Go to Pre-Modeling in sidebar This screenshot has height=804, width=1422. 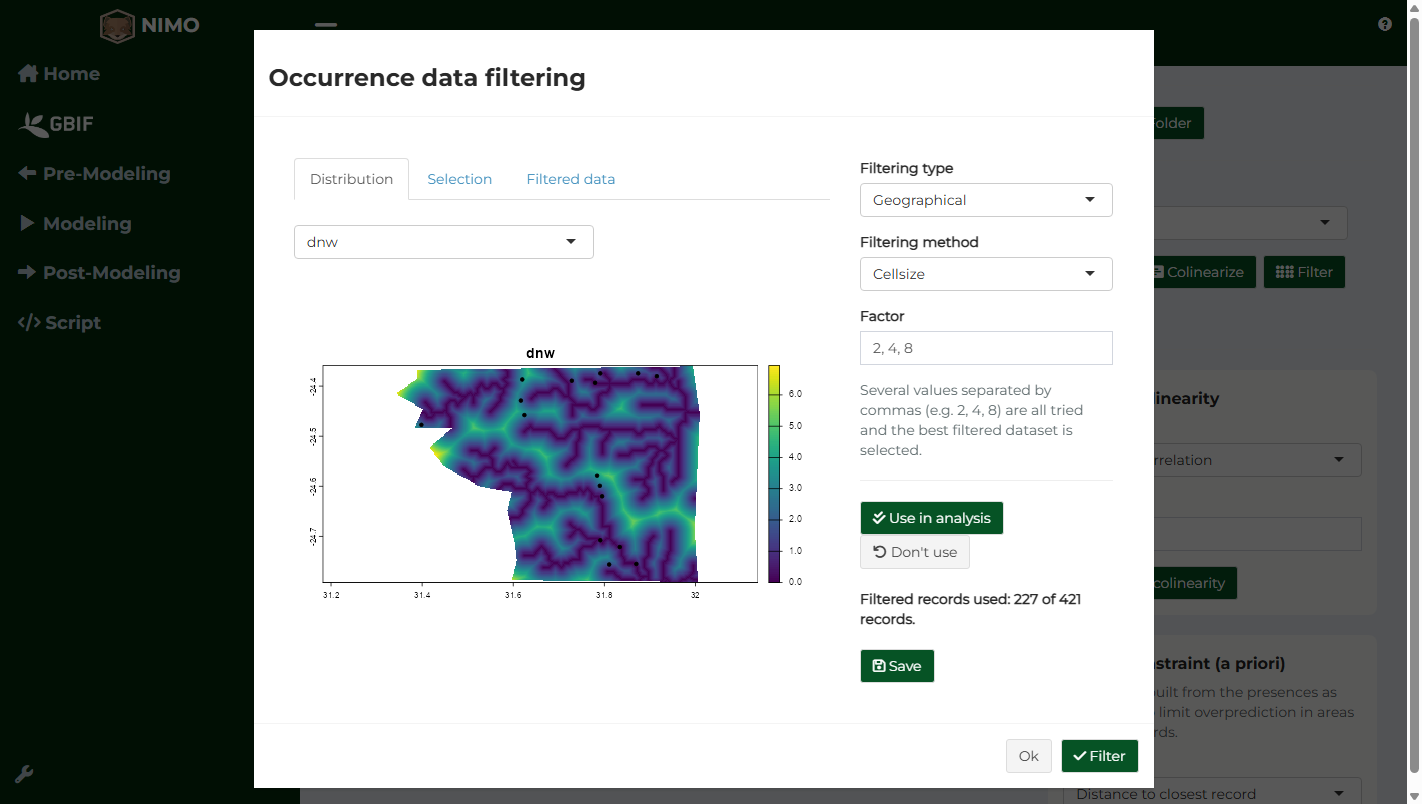point(94,174)
